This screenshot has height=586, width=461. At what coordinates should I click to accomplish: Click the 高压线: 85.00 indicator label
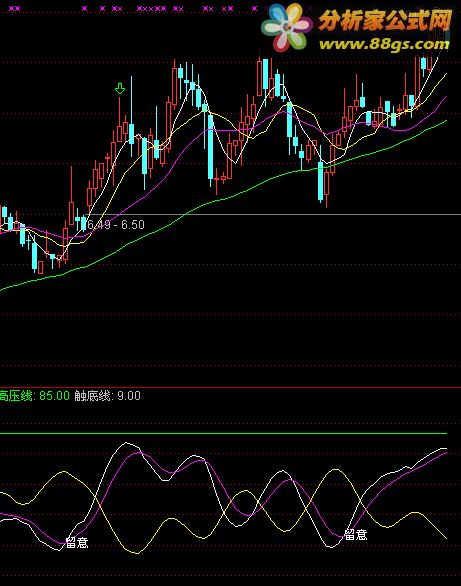pyautogui.click(x=35, y=395)
